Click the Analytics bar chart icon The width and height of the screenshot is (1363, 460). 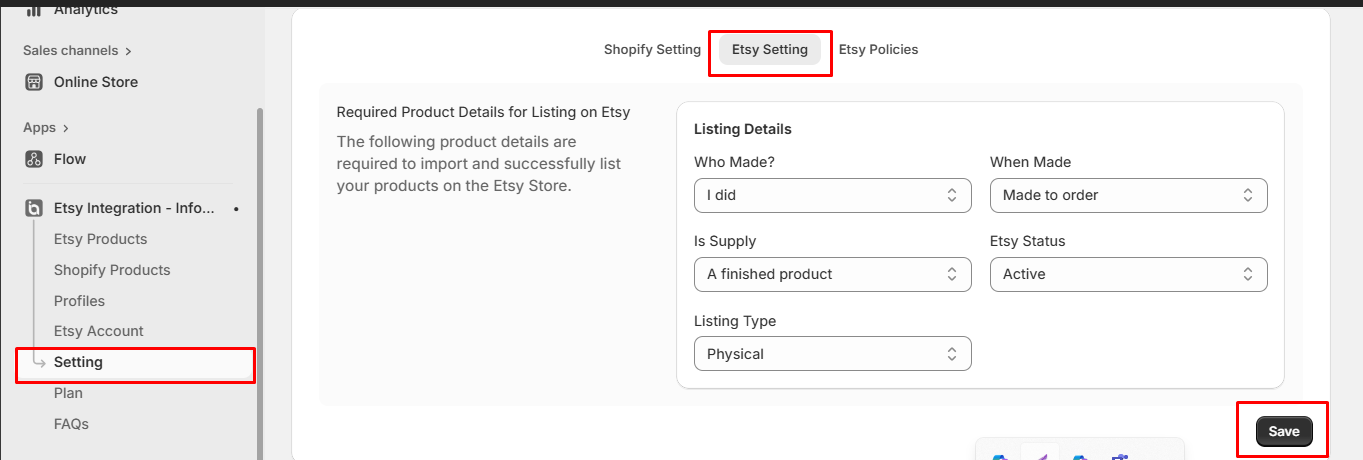(x=34, y=10)
